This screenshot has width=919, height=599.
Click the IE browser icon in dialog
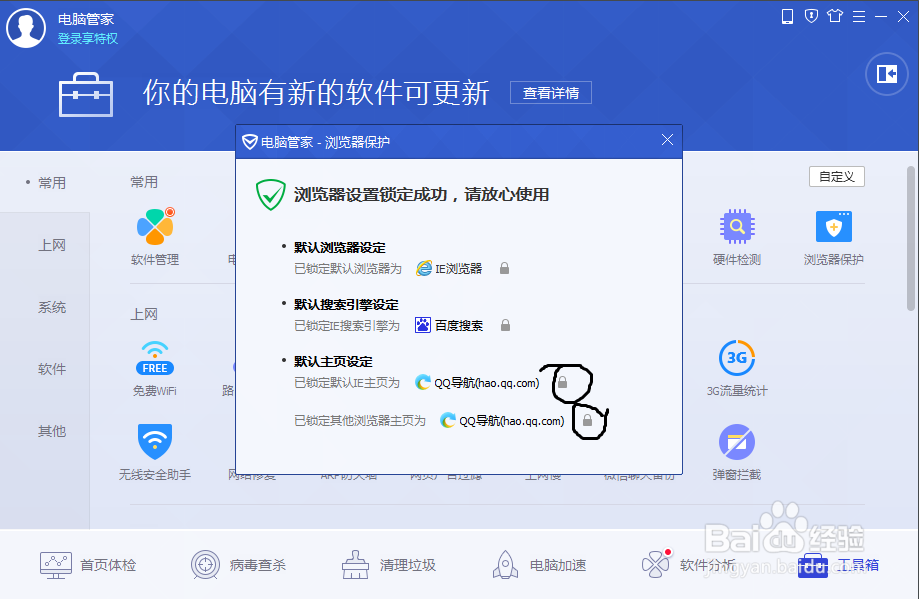tap(424, 268)
